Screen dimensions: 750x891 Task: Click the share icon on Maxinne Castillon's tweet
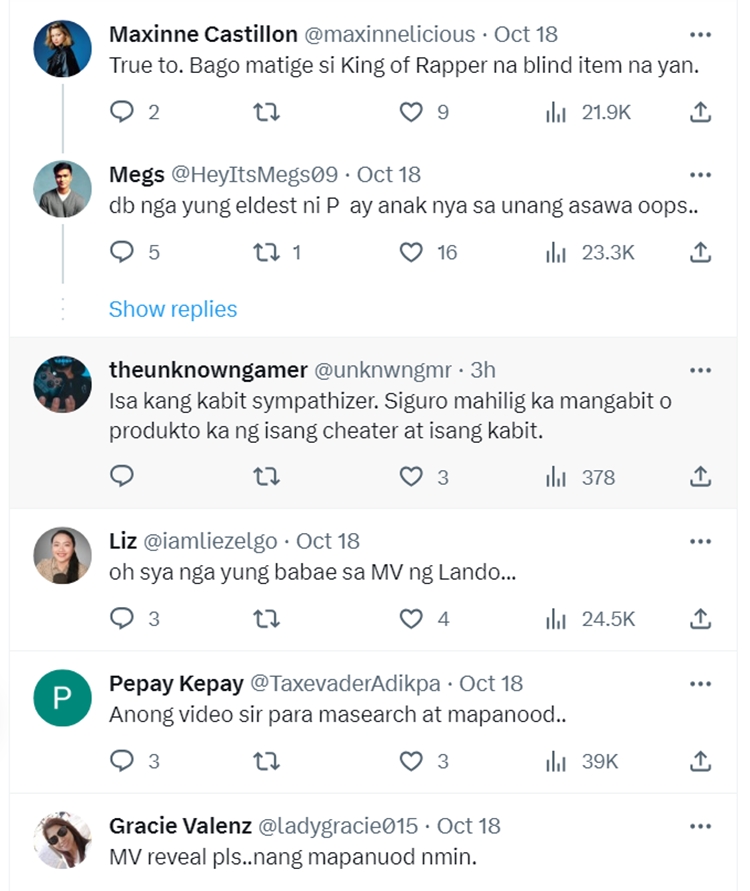699,112
